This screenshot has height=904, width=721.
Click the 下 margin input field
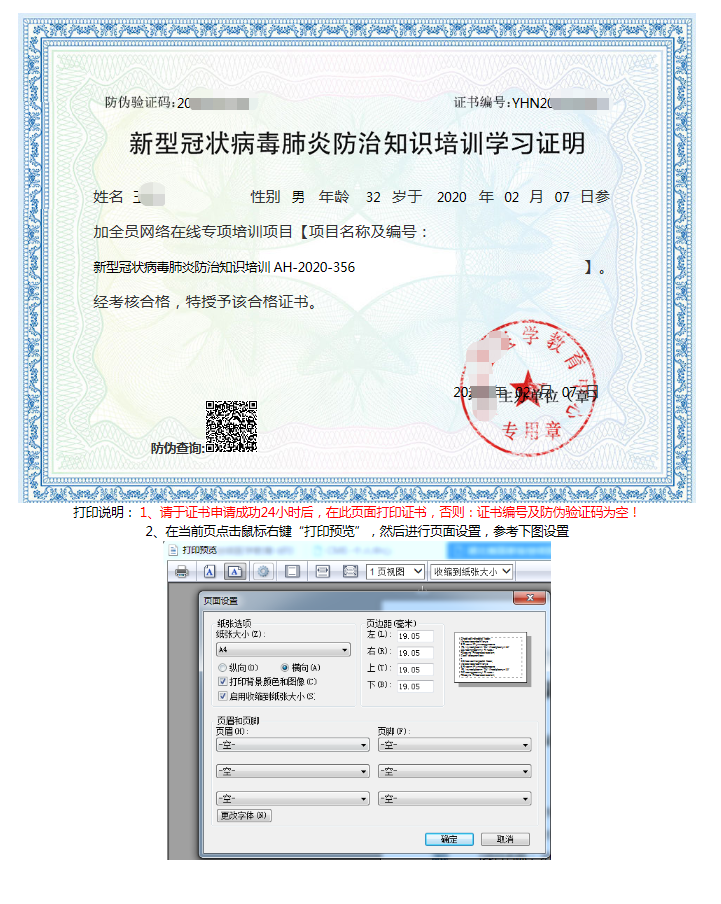pos(415,686)
